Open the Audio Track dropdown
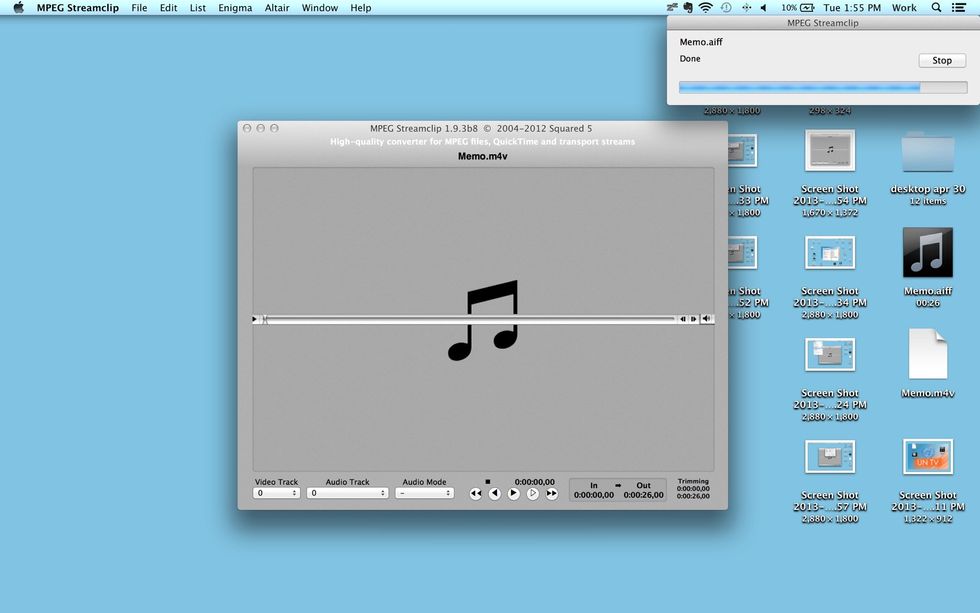Screen dimensions: 980x613 348,493
